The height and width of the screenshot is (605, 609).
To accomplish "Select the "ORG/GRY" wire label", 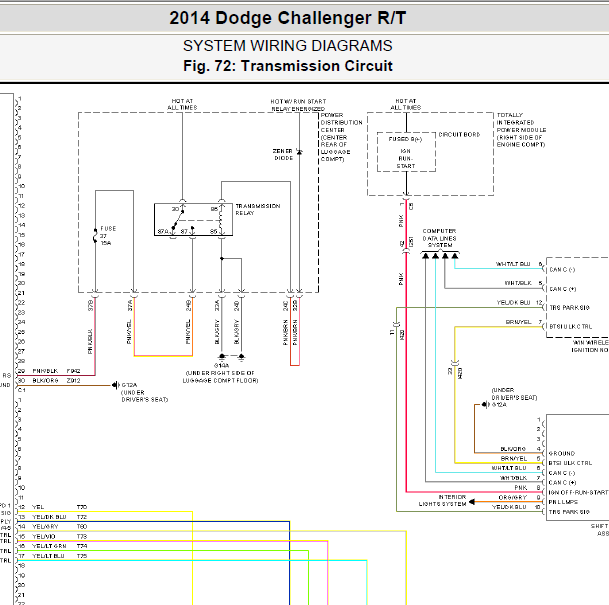I will (x=513, y=497).
